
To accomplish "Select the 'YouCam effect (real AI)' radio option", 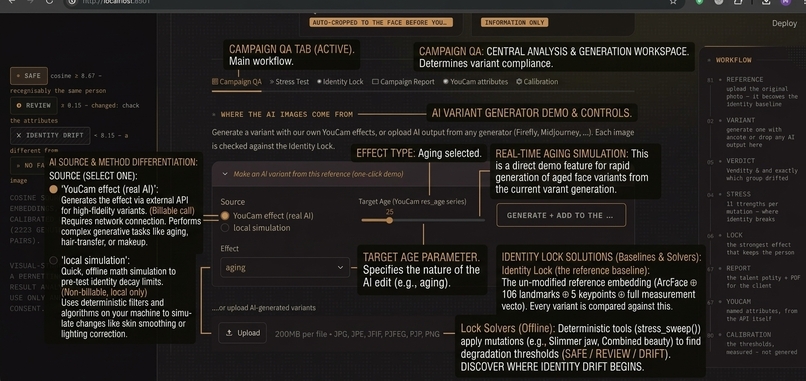I will tap(225, 216).
